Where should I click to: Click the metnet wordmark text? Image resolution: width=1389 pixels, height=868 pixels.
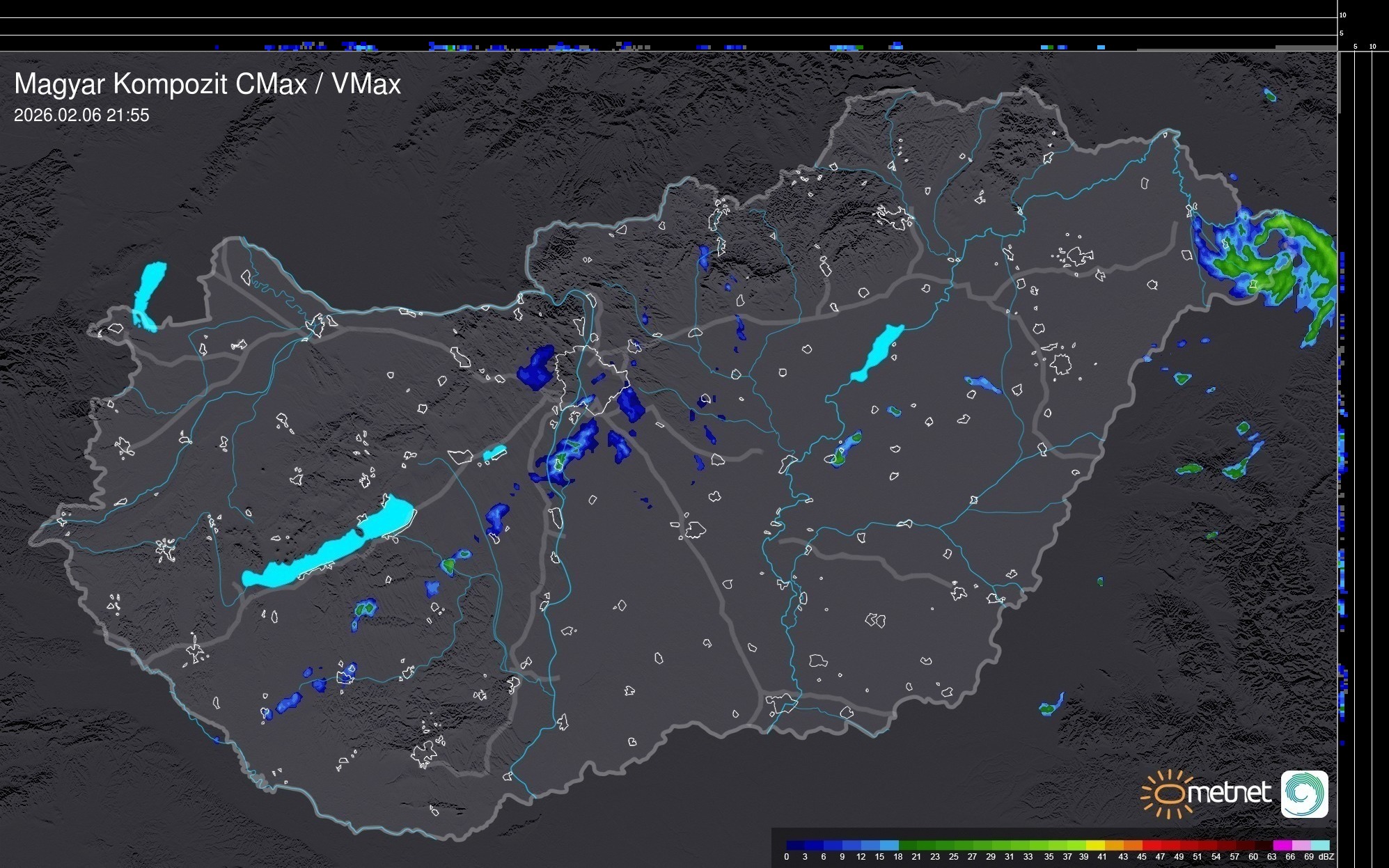1230,793
